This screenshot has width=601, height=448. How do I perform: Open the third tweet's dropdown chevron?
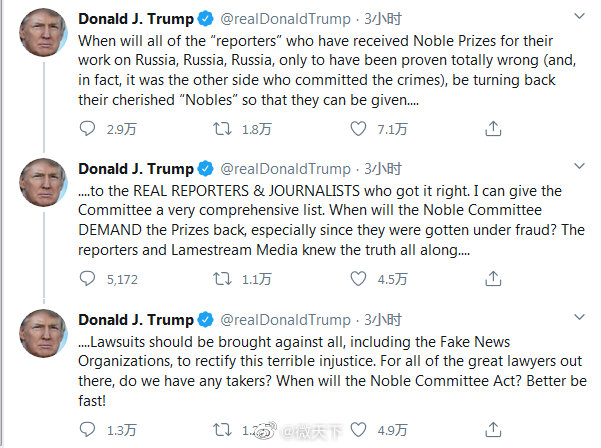coord(580,319)
